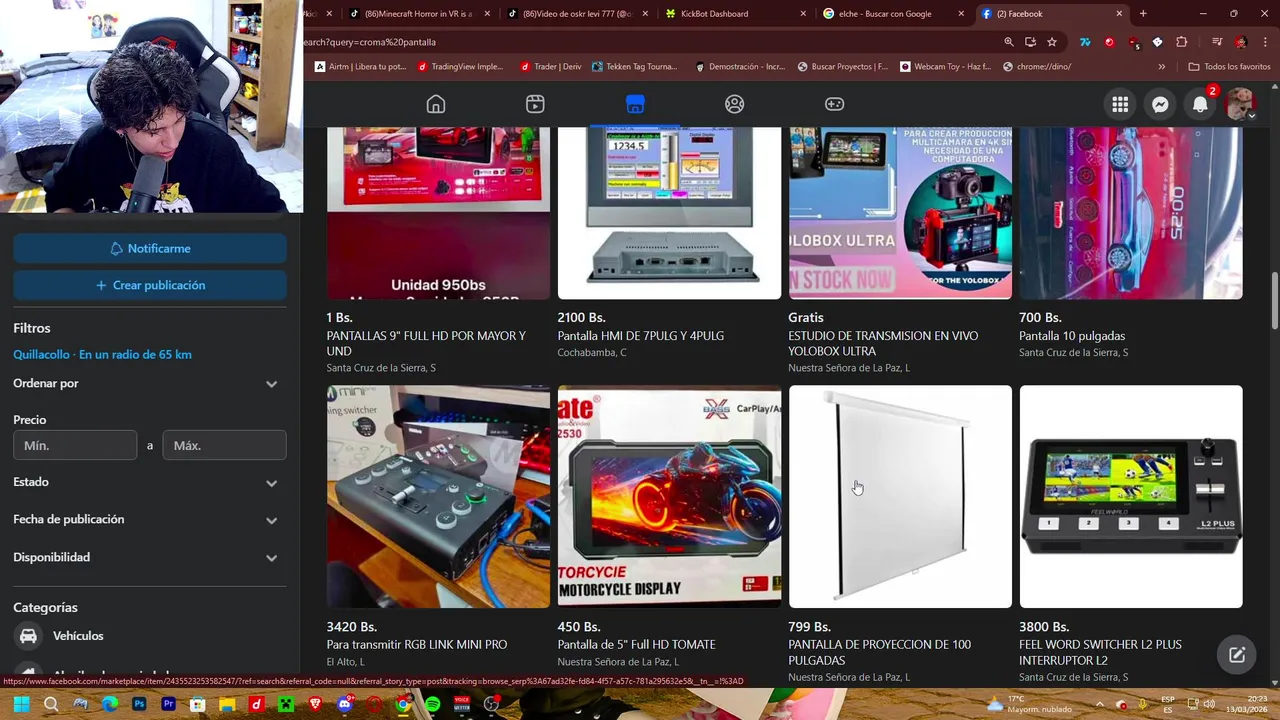Click the Máx. price field

point(225,445)
